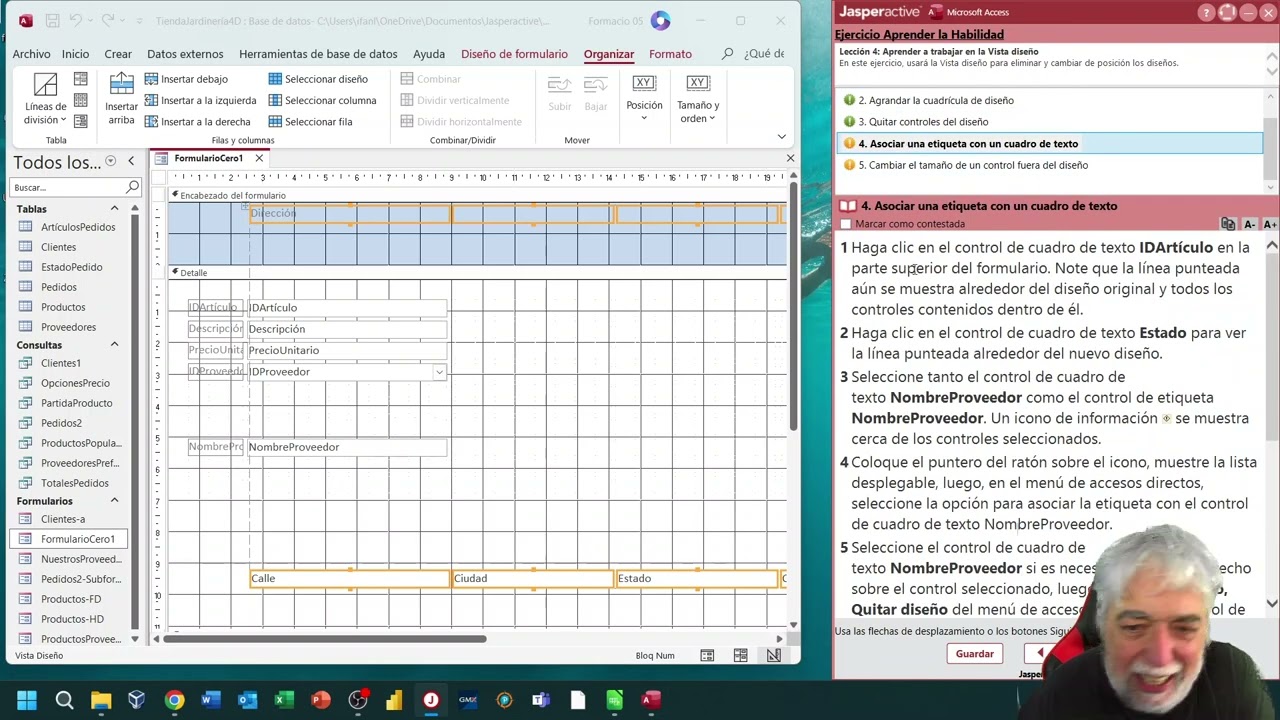This screenshot has width=1280, height=720.
Task: Click the Detalle section bar
Action: [477, 272]
